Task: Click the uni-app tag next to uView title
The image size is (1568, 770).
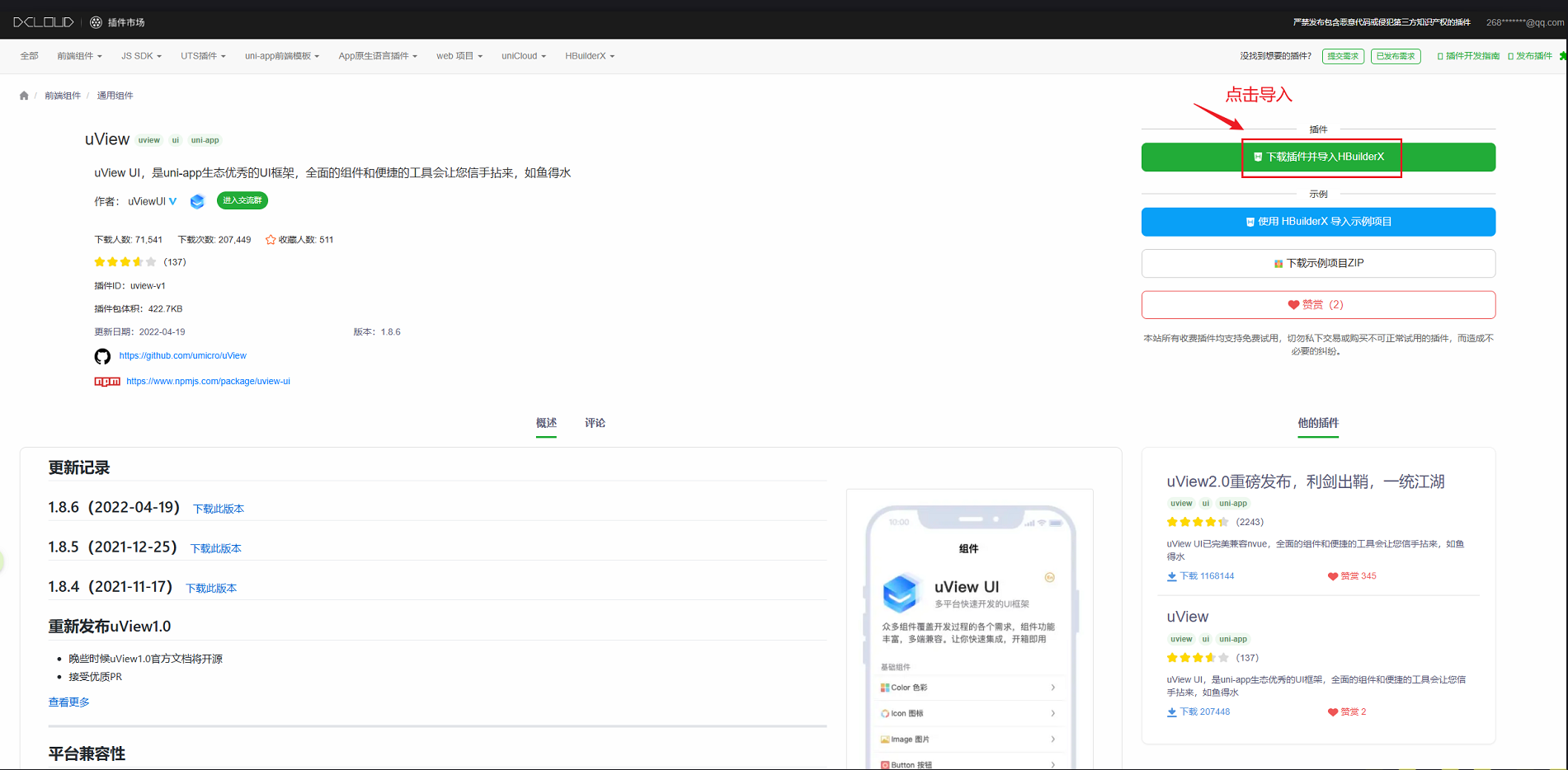Action: pyautogui.click(x=205, y=140)
